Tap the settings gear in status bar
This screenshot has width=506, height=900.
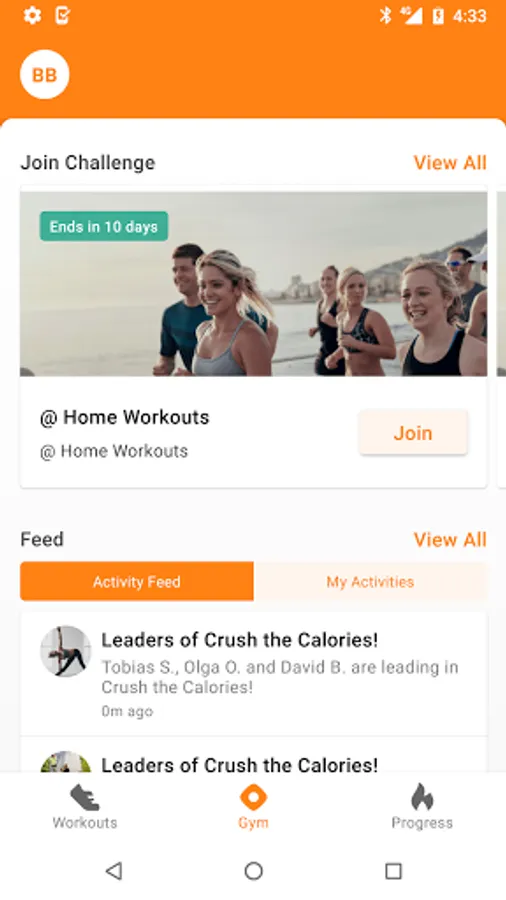click(32, 15)
